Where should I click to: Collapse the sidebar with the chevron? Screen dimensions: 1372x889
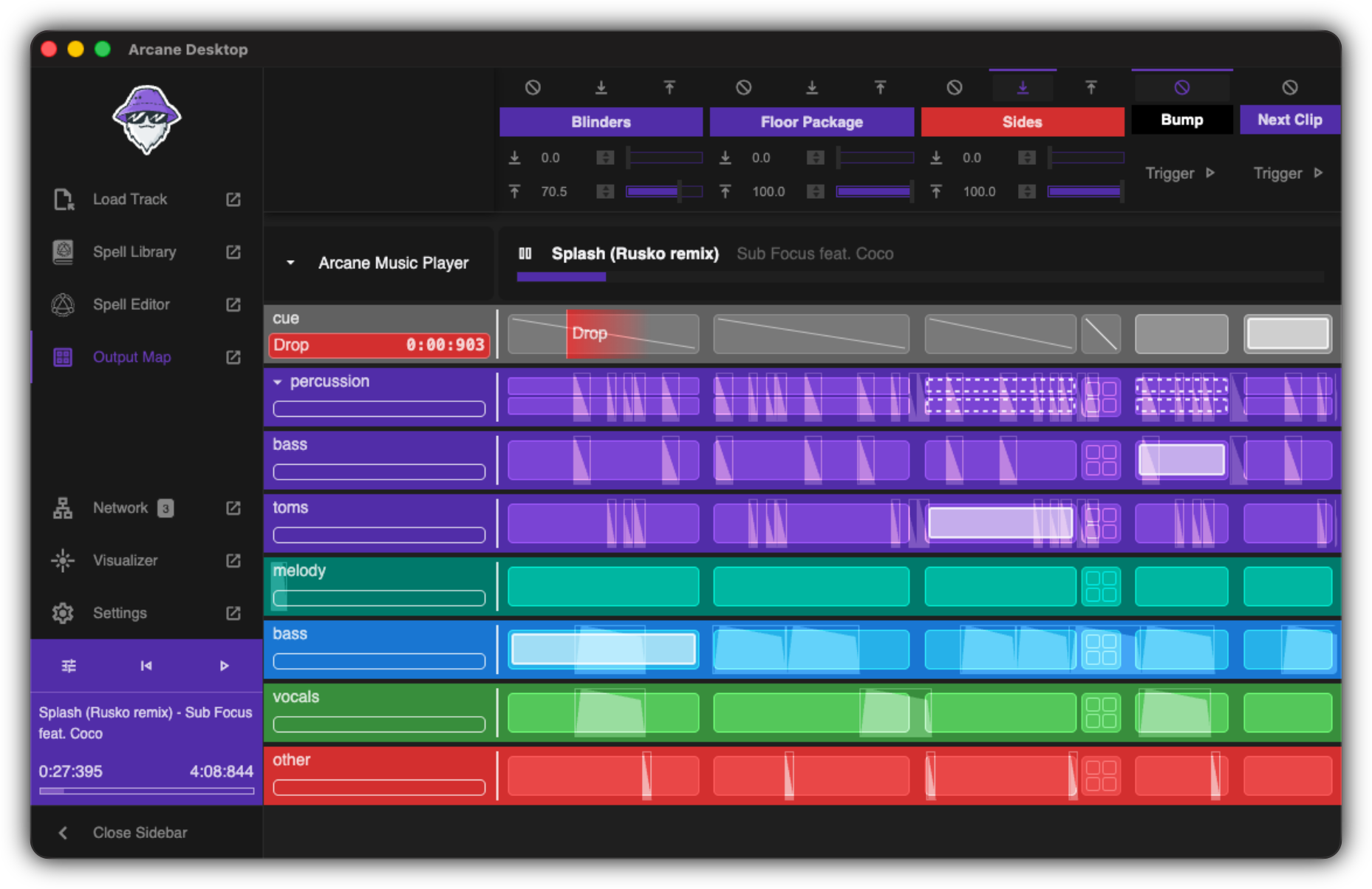point(63,833)
